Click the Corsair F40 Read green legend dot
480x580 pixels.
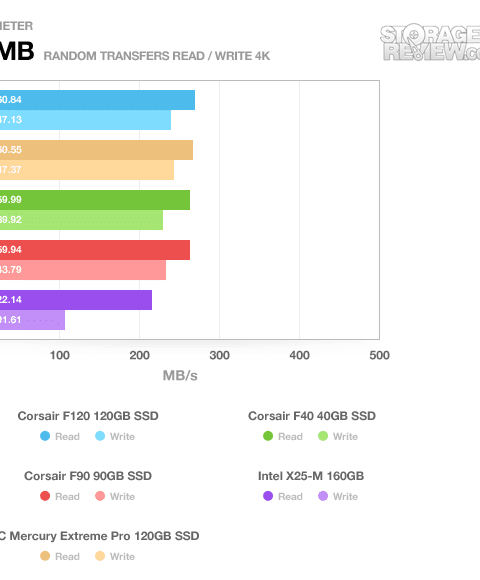(268, 436)
